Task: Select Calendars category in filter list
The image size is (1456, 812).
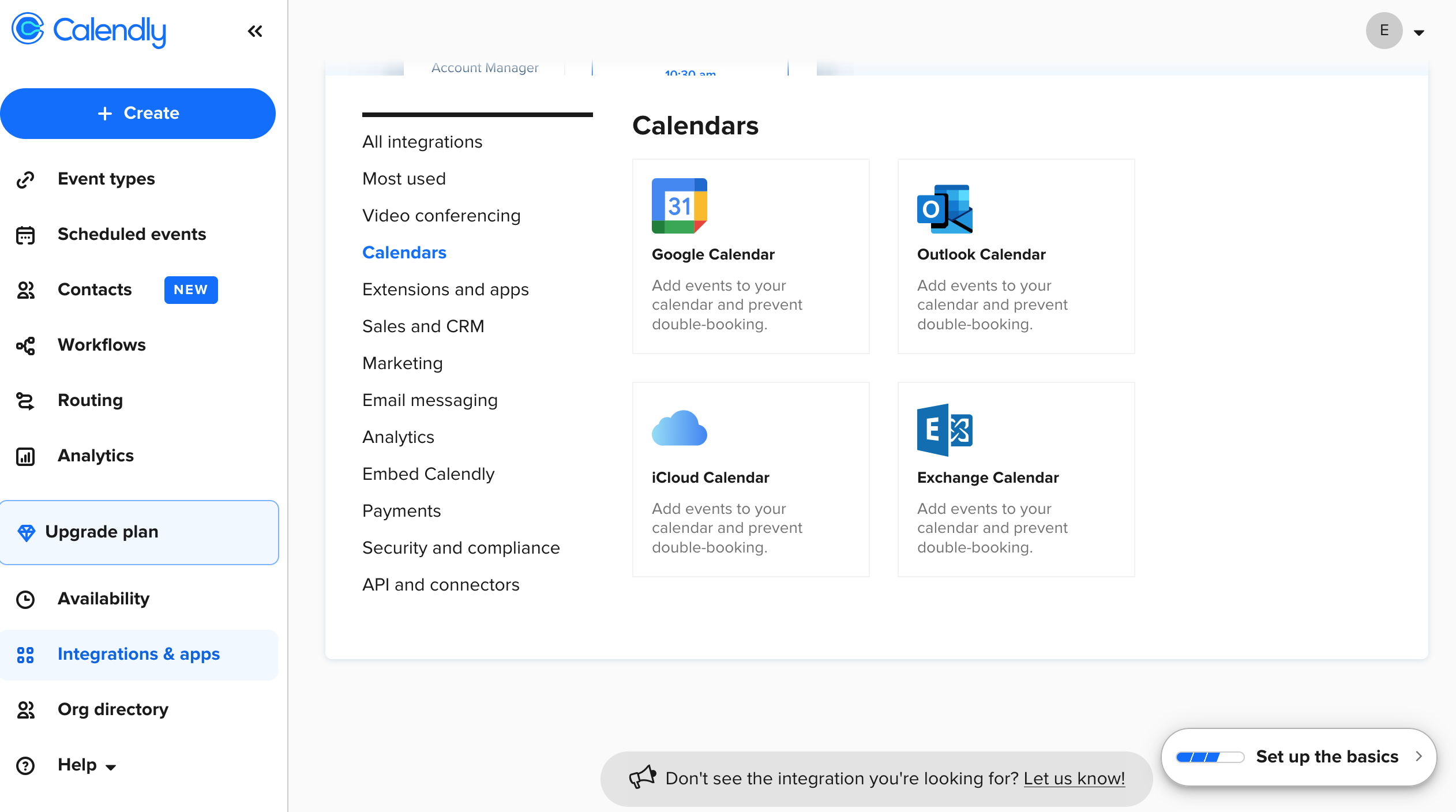Action: pos(404,253)
